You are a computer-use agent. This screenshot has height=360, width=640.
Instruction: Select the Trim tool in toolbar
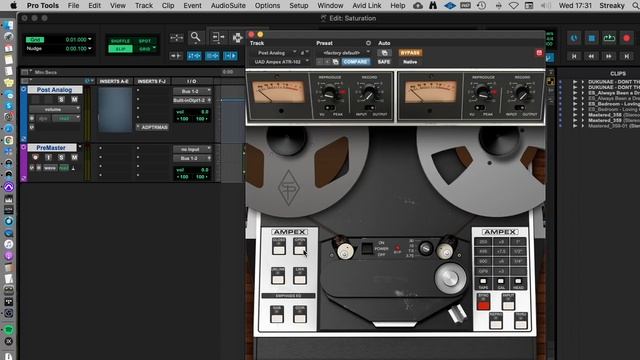[x=218, y=38]
